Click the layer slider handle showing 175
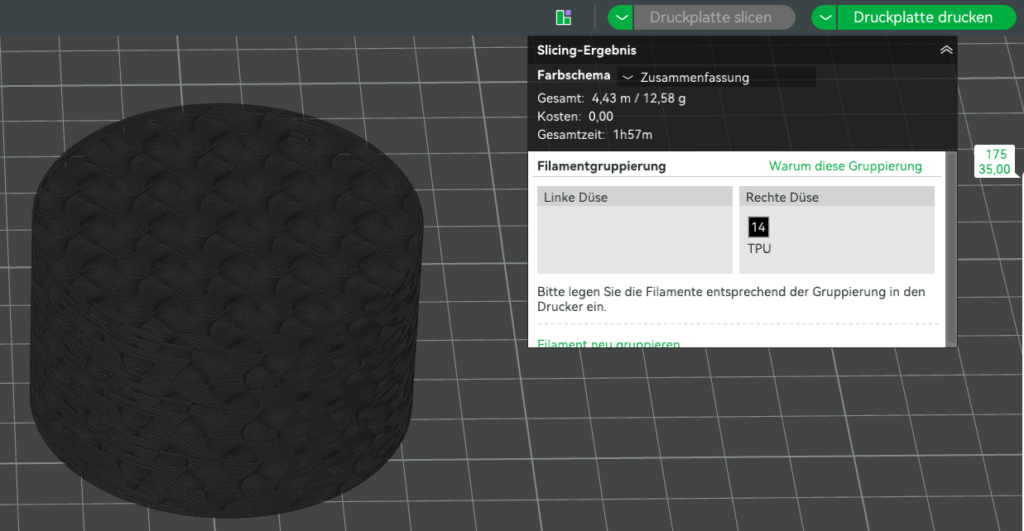The height and width of the screenshot is (531, 1024). [995, 162]
